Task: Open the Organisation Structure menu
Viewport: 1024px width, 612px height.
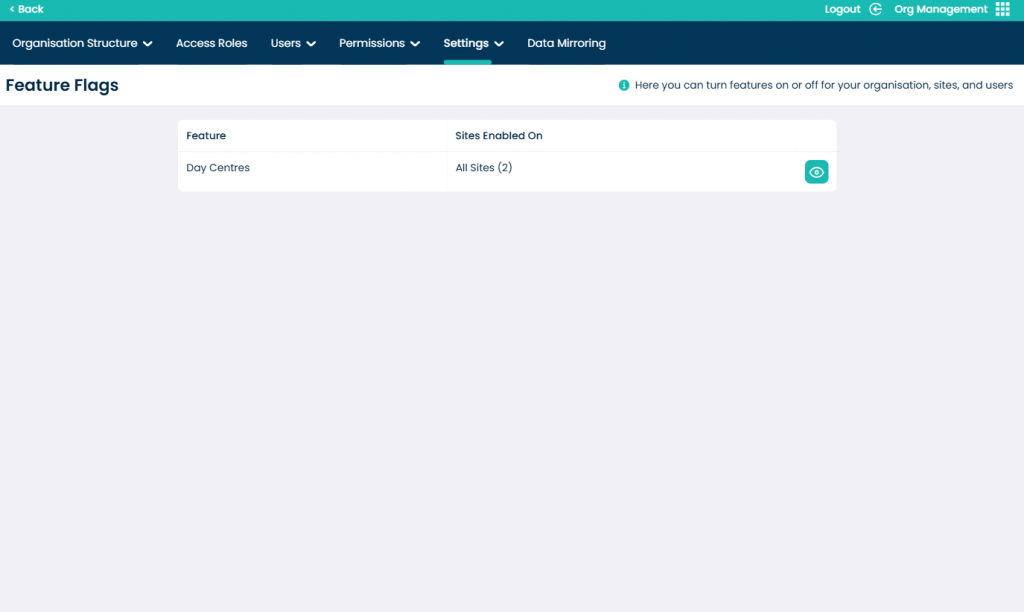Action: [x=74, y=43]
